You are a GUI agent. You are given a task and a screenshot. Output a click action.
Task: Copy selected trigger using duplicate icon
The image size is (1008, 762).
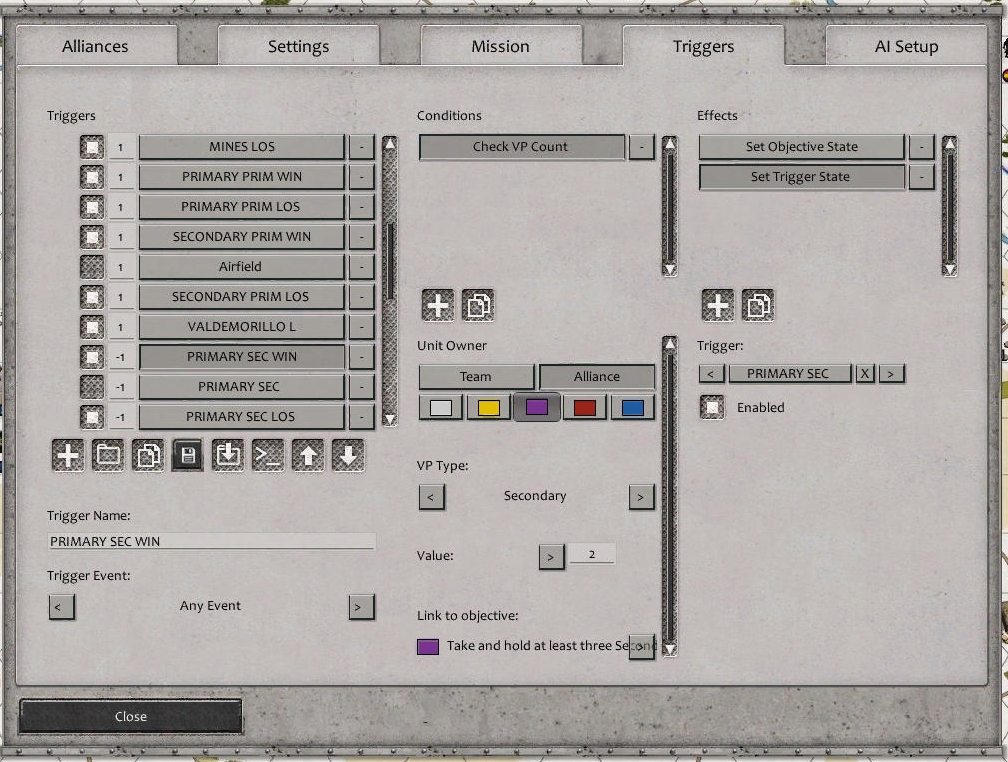148,456
